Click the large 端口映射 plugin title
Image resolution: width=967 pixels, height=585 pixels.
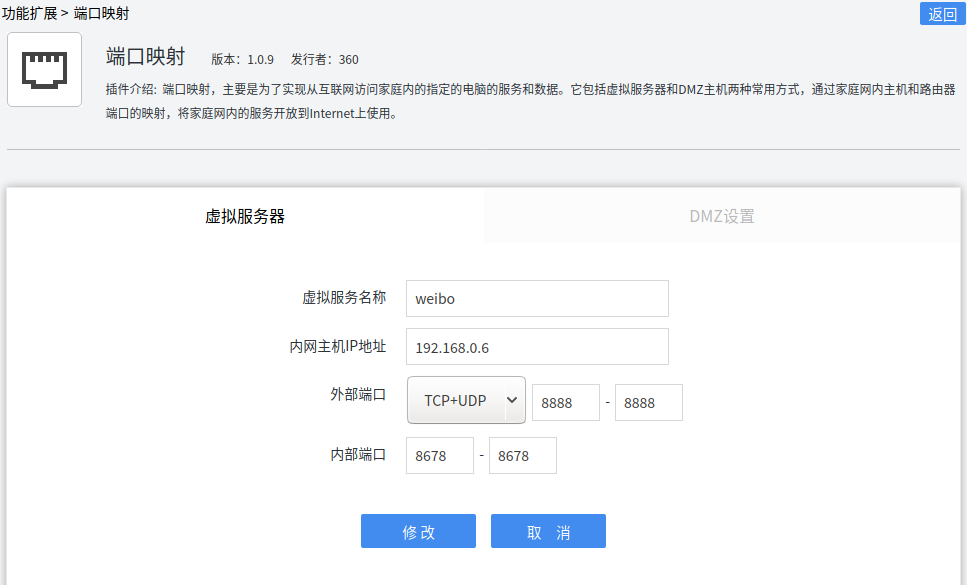coord(146,56)
